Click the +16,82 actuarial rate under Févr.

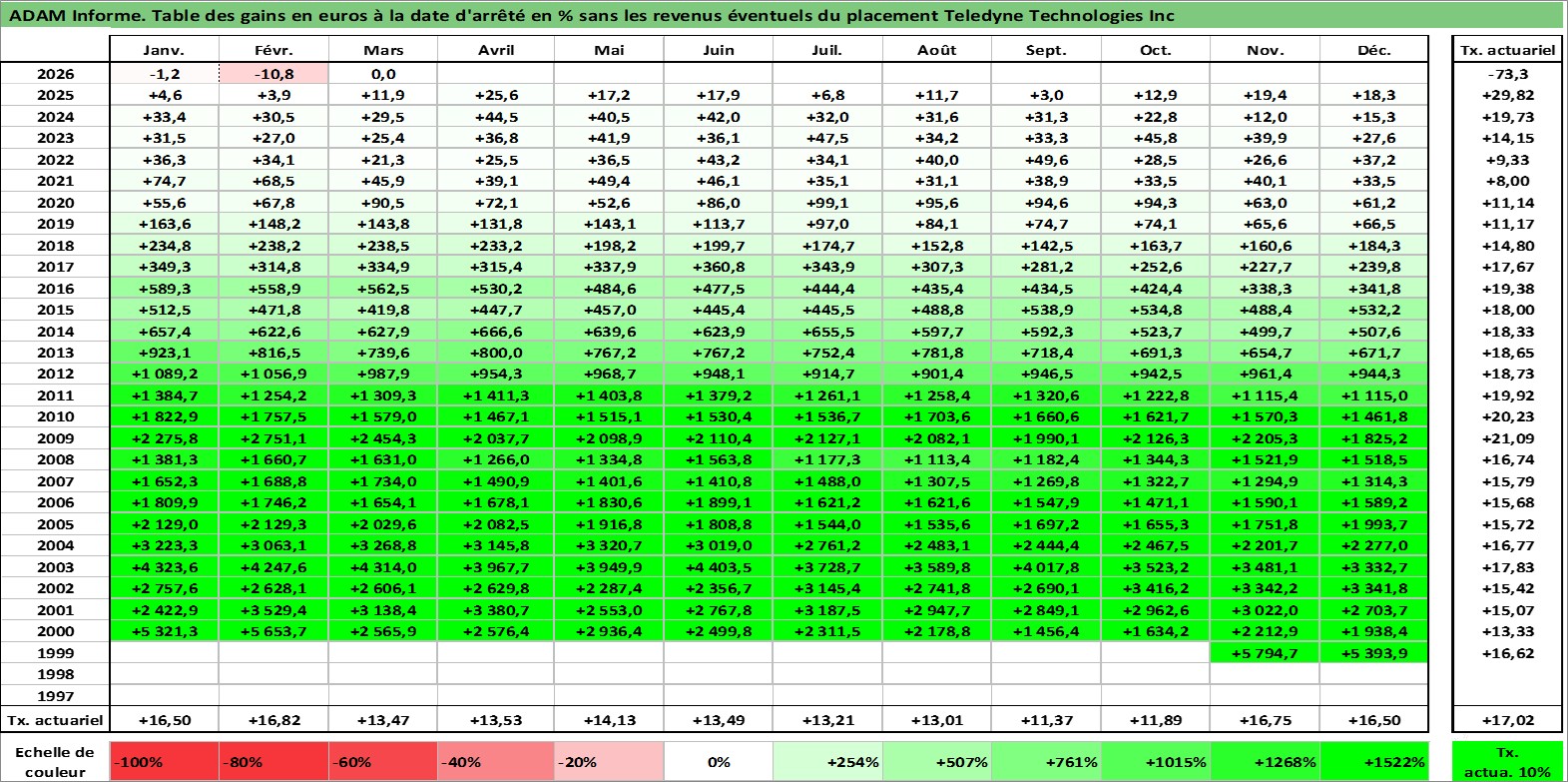273,720
